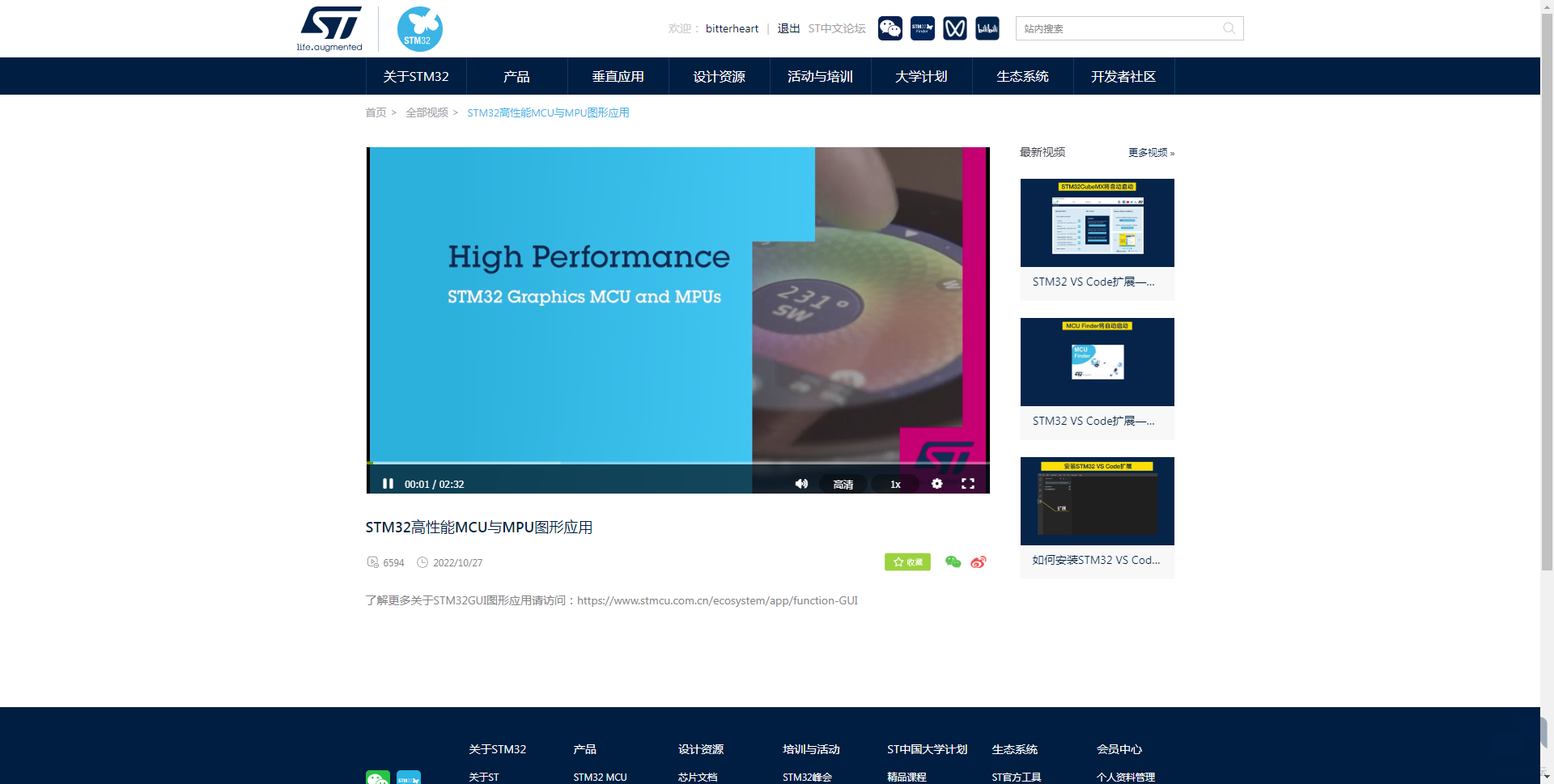The width and height of the screenshot is (1554, 784).
Task: Add video to favorites with 收藏 button
Action: 907,562
